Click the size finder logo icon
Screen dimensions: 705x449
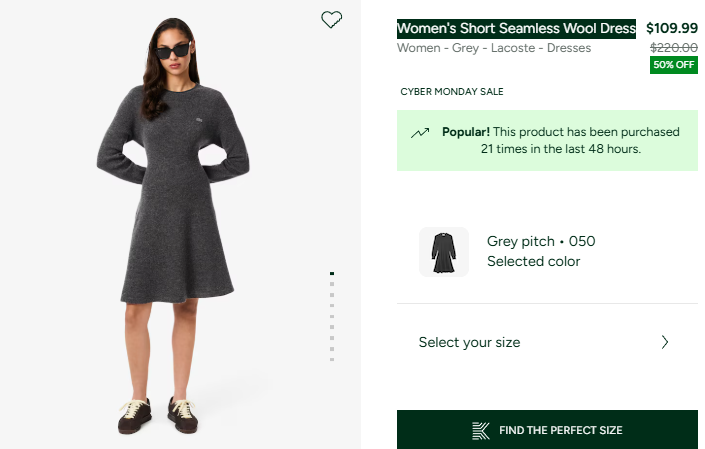click(x=481, y=430)
